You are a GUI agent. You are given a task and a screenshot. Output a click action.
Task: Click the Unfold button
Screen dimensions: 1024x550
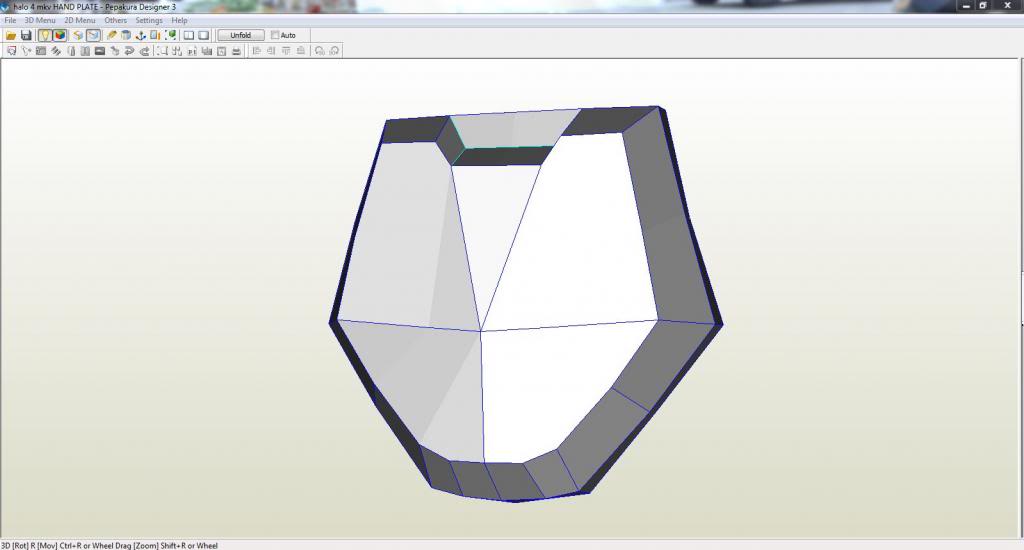coord(241,35)
